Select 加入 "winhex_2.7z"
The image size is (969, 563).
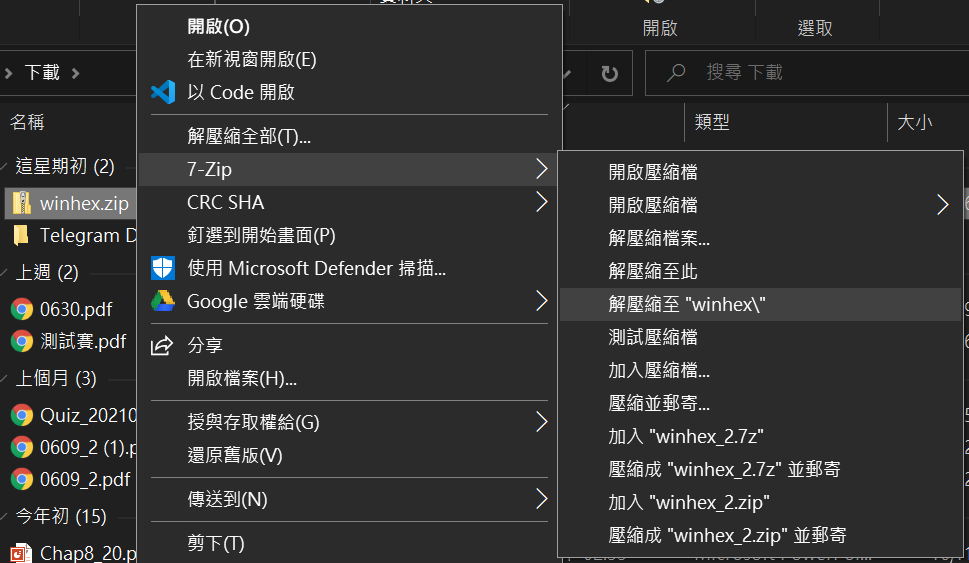click(761, 436)
